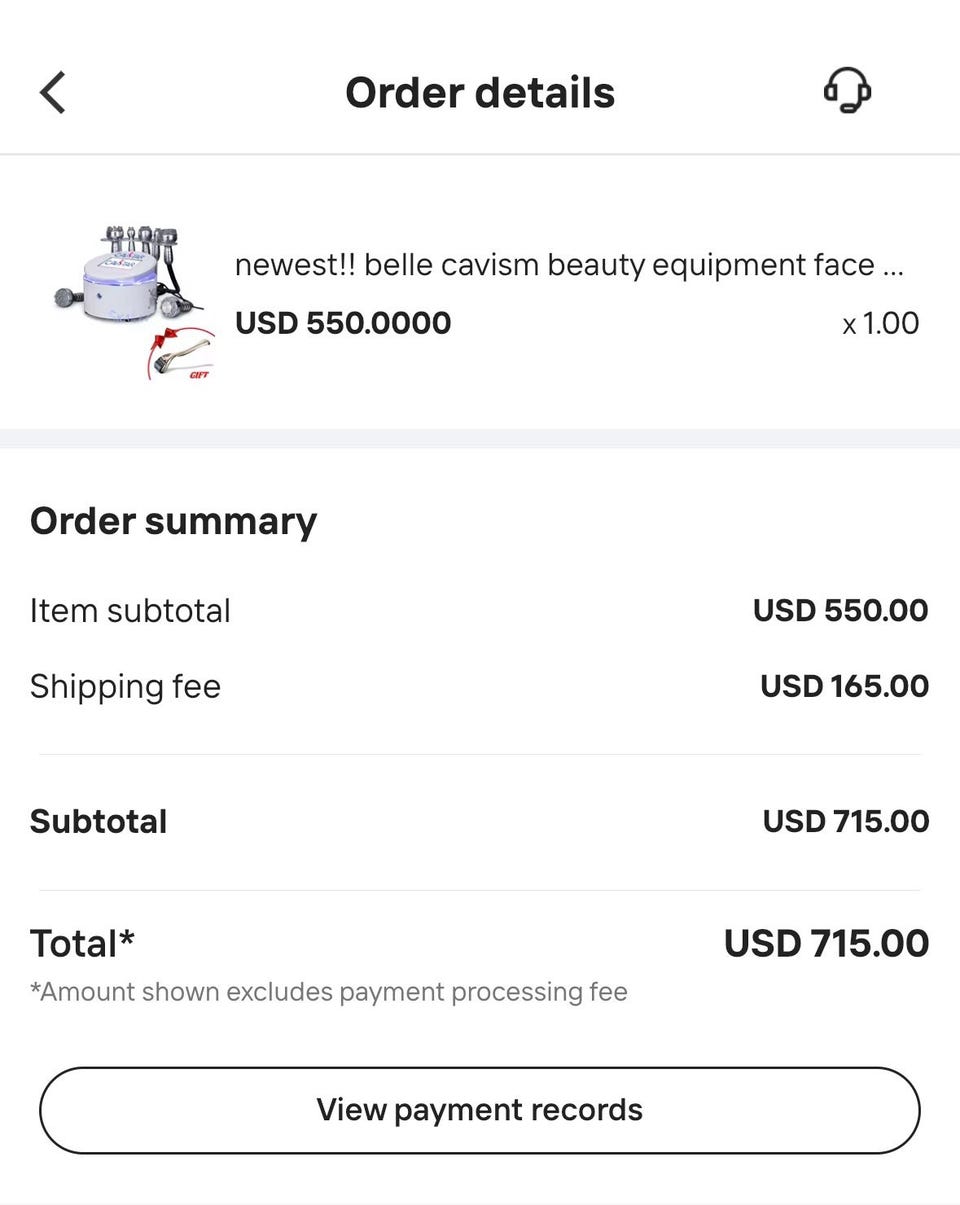Screen dimensions: 960x1205
Task: Click the gray divider below product row
Action: 480,438
